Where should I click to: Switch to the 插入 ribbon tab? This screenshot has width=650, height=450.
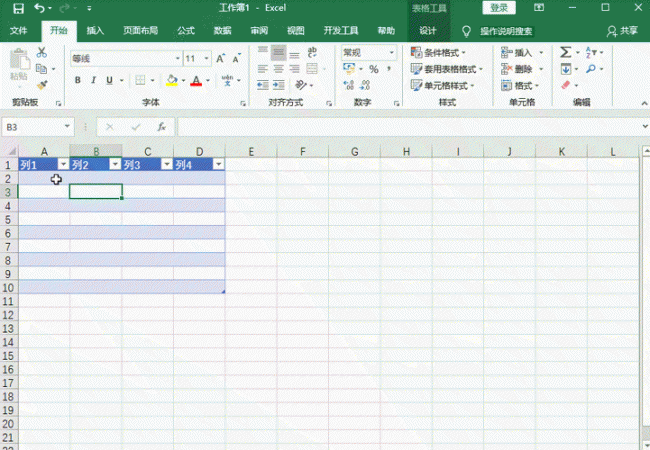tap(95, 31)
